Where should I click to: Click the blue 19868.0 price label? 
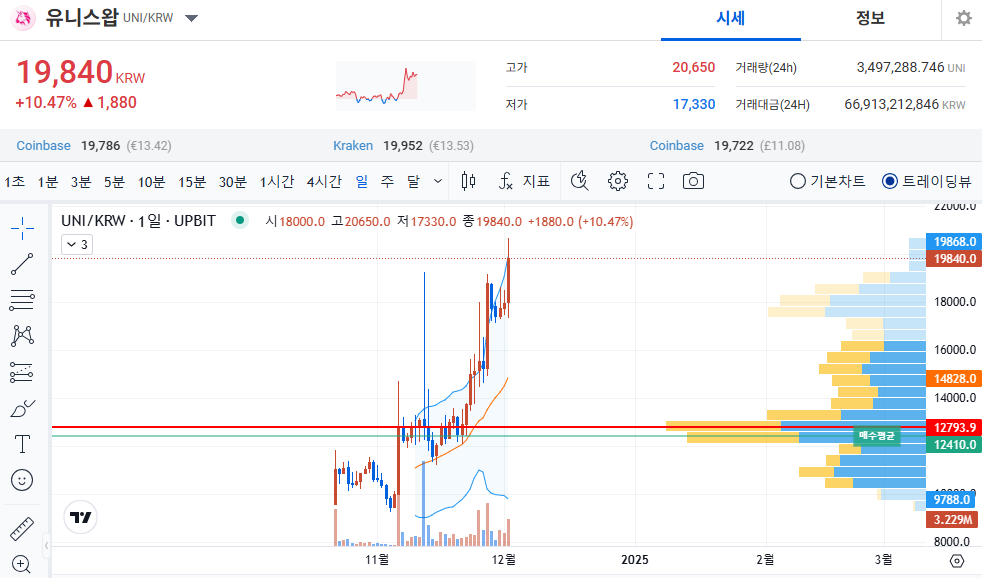click(954, 242)
